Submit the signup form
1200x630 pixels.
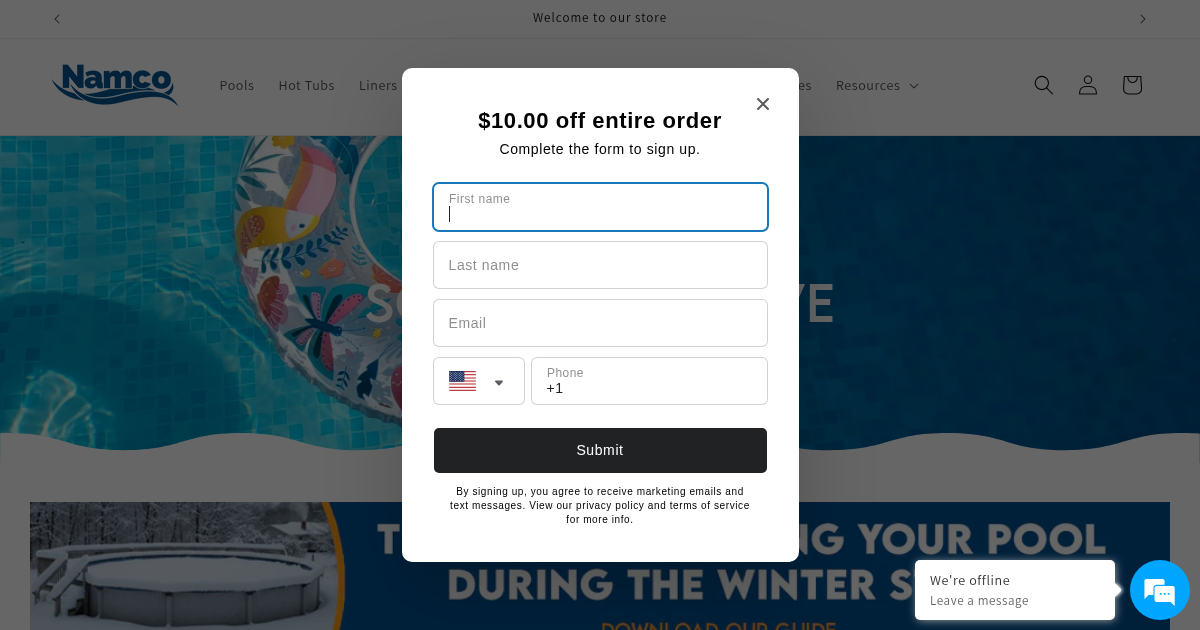(600, 450)
